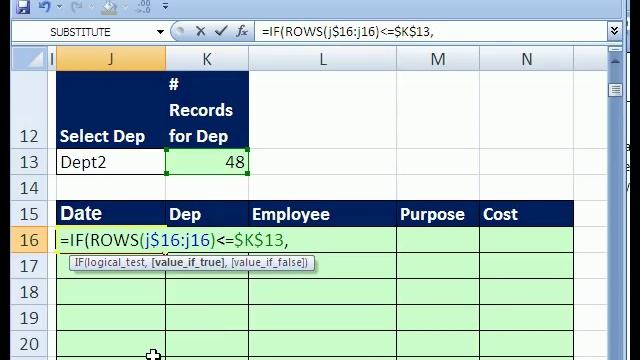
Task: Expand the formula bar chevron
Action: point(614,31)
